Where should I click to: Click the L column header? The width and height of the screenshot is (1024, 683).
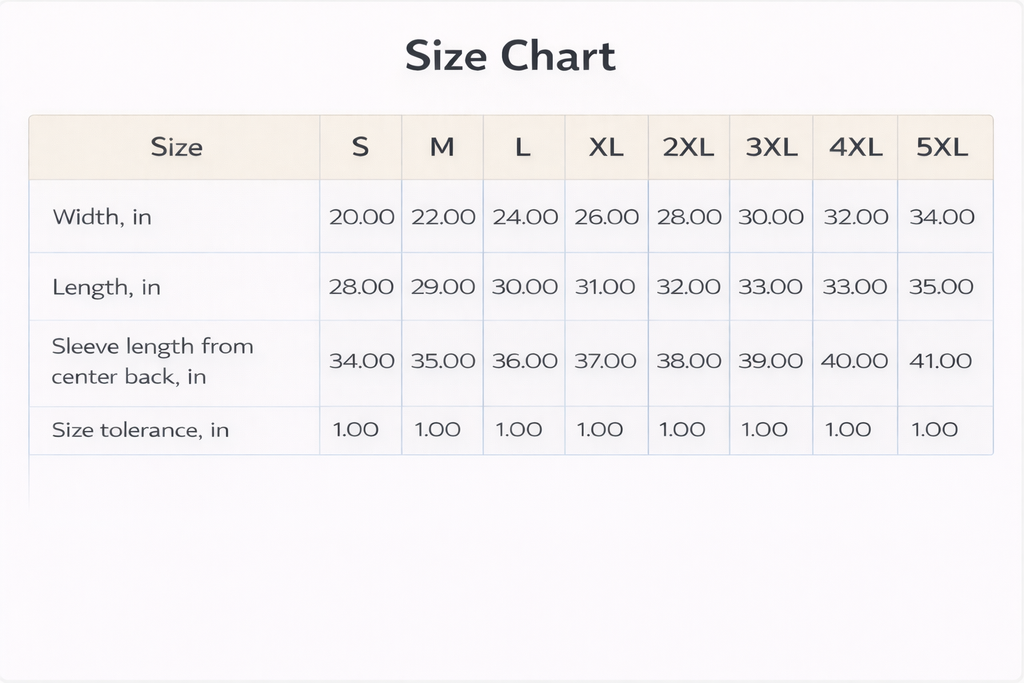pos(522,148)
